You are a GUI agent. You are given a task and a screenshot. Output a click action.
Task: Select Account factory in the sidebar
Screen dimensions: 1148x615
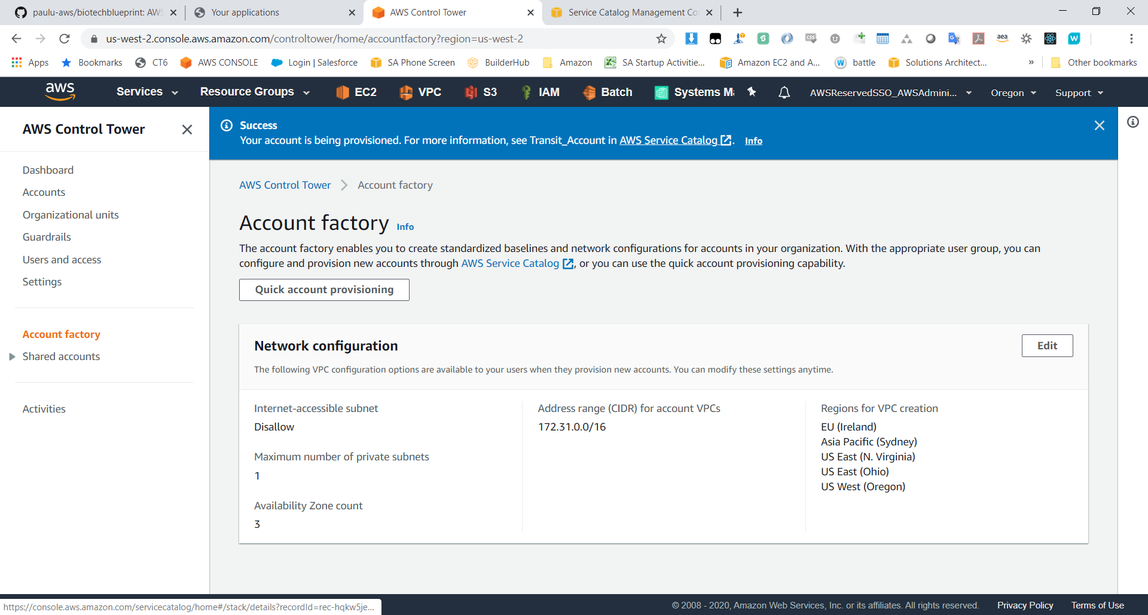pos(62,334)
